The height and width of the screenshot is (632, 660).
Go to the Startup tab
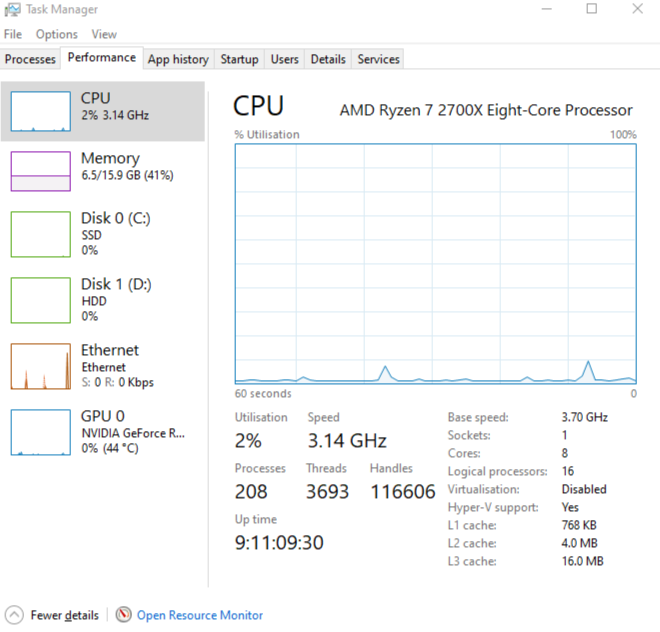pyautogui.click(x=239, y=59)
